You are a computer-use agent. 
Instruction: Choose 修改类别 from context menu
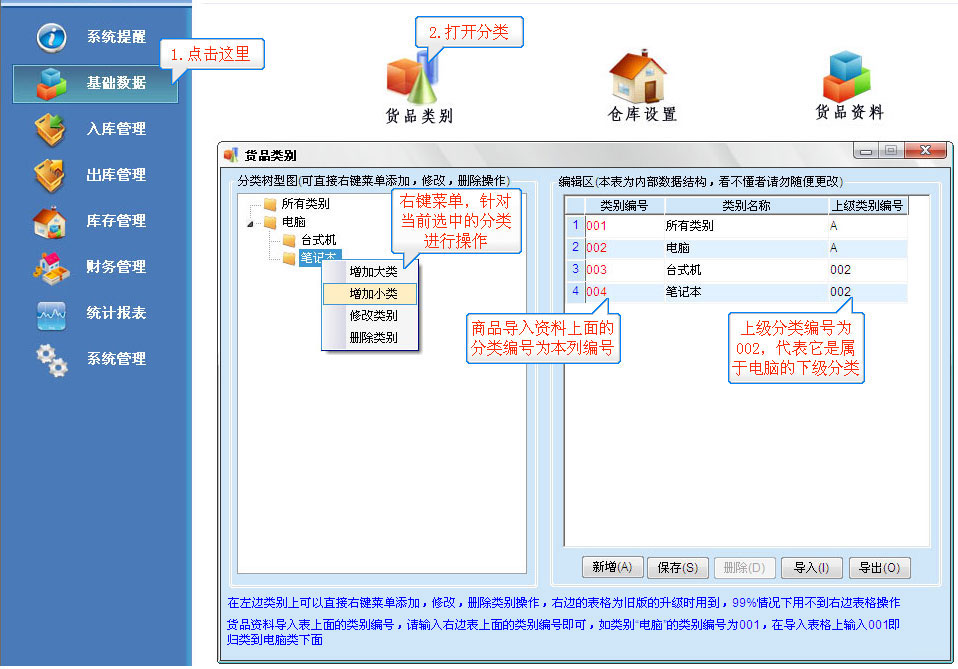(x=372, y=315)
